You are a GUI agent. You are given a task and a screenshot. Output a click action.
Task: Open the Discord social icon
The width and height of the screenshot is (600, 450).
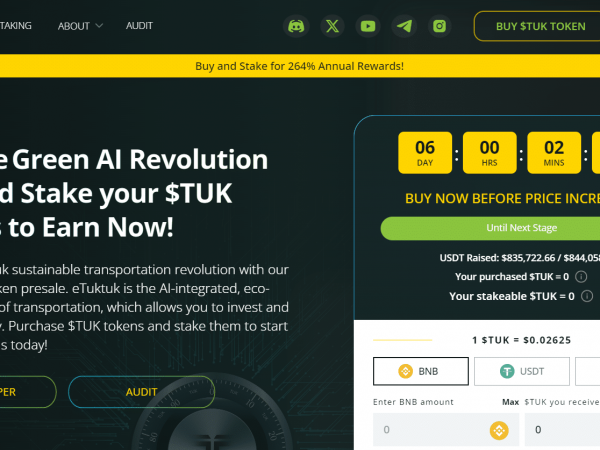pyautogui.click(x=296, y=26)
